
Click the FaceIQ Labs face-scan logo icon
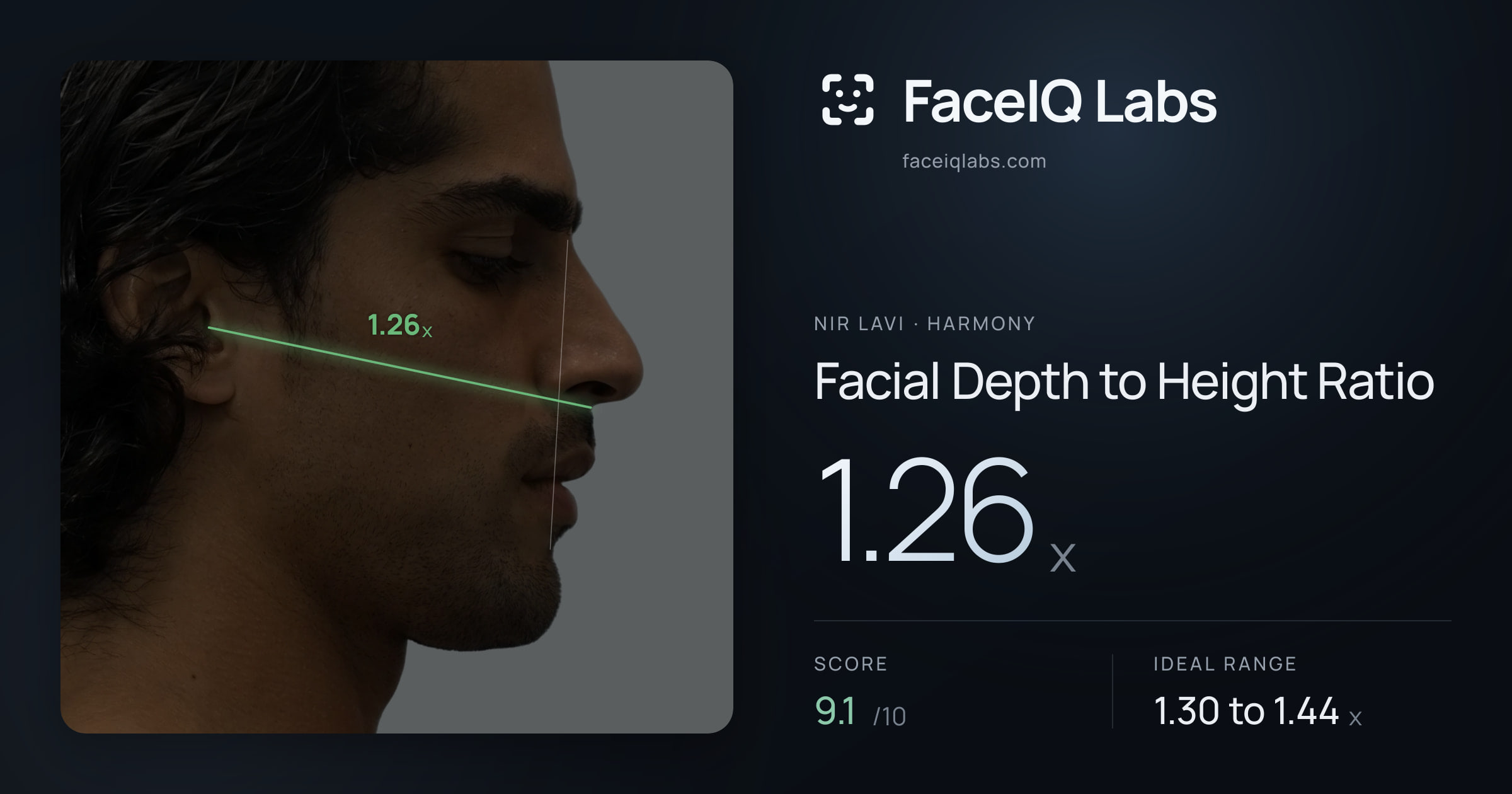848,100
